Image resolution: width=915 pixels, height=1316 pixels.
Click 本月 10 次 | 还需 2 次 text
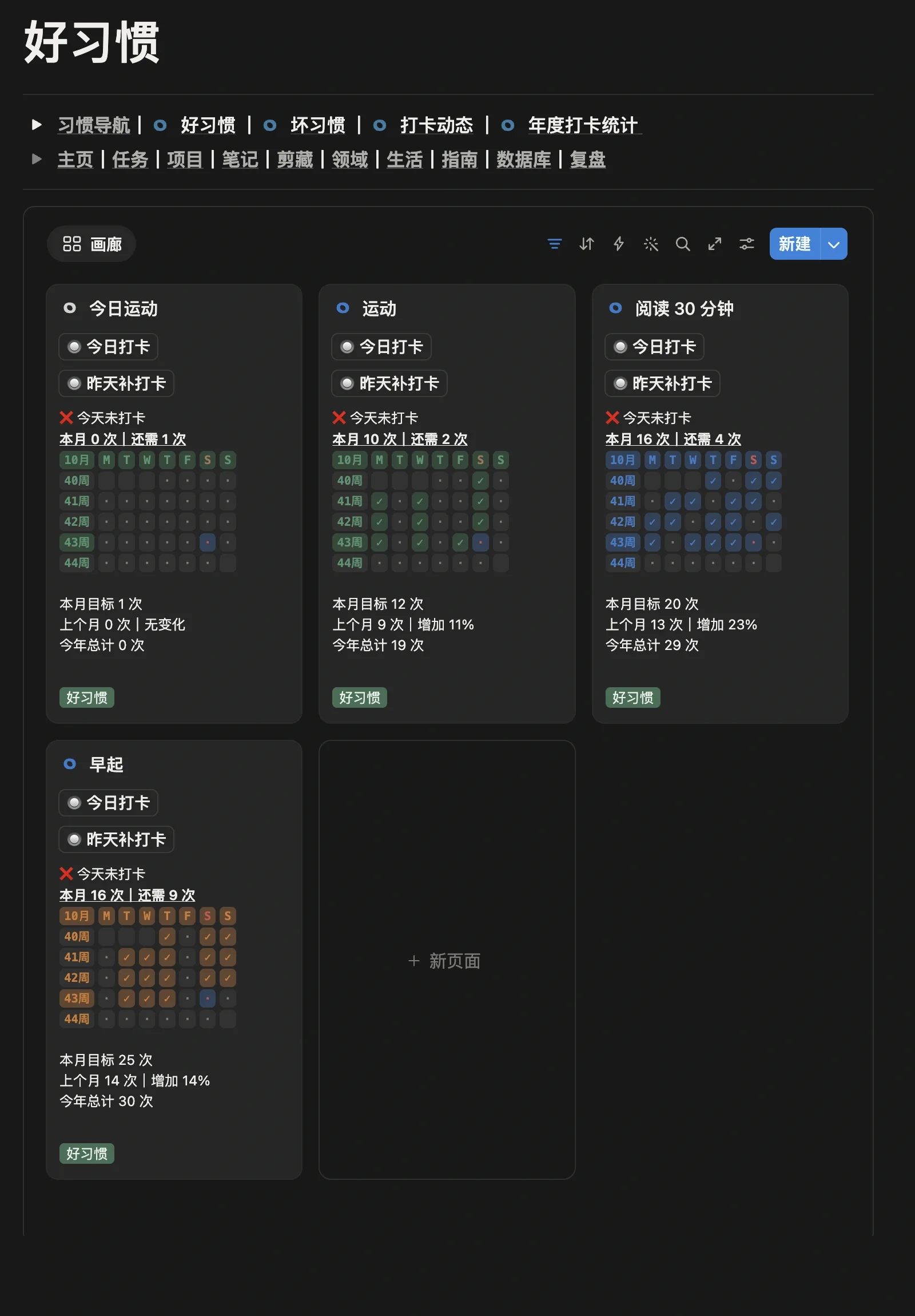click(x=400, y=439)
